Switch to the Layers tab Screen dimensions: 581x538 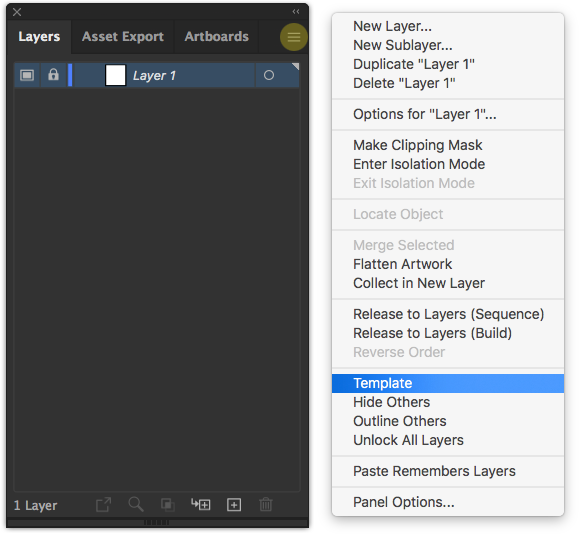[39, 37]
